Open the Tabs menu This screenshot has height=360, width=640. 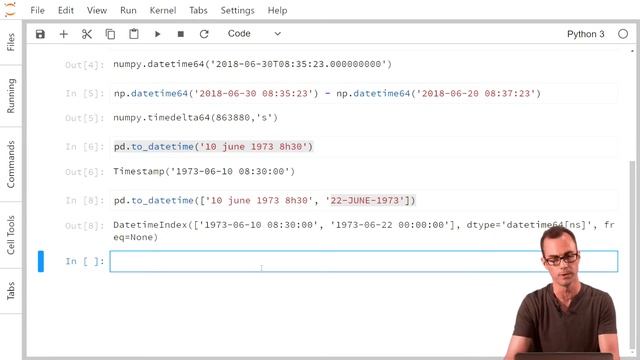pos(198,10)
